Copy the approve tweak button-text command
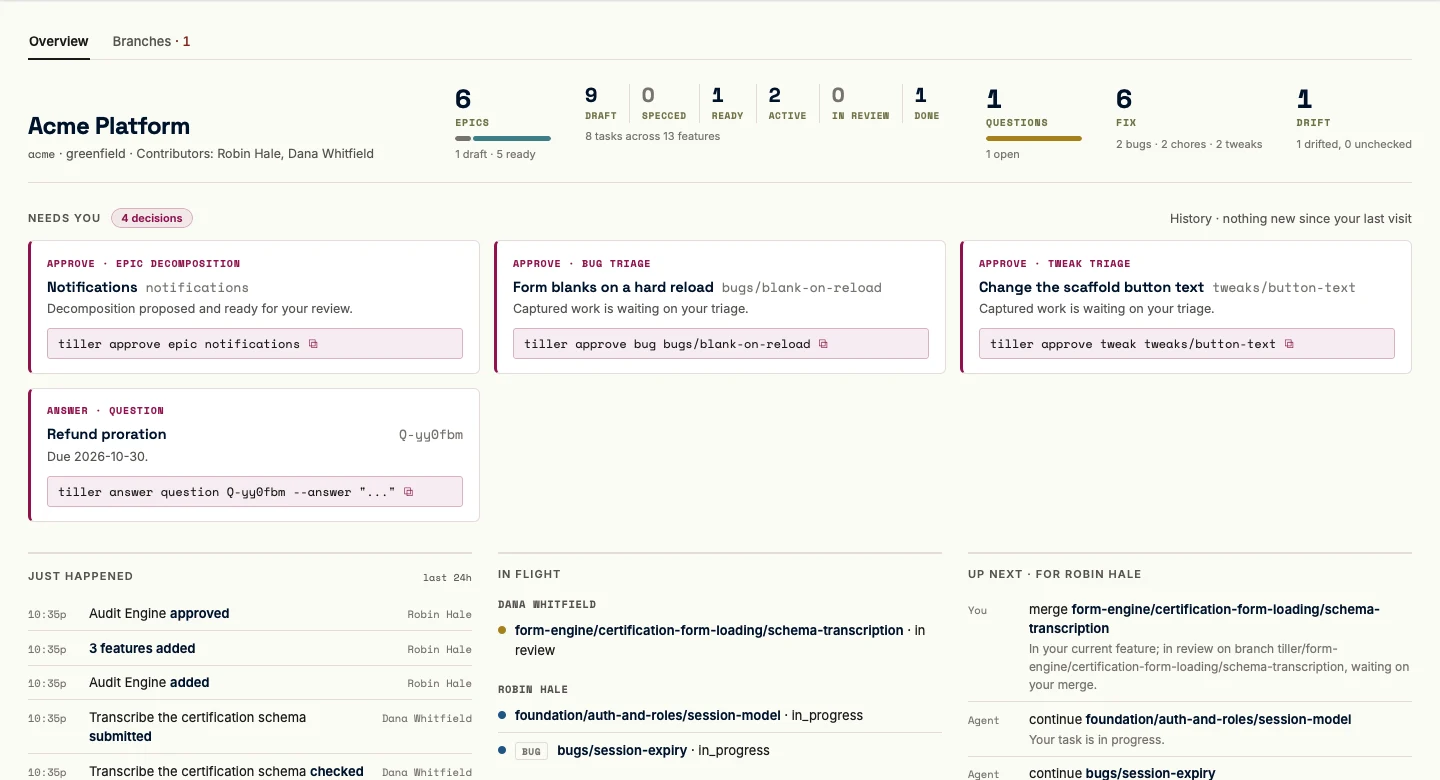 1289,344
